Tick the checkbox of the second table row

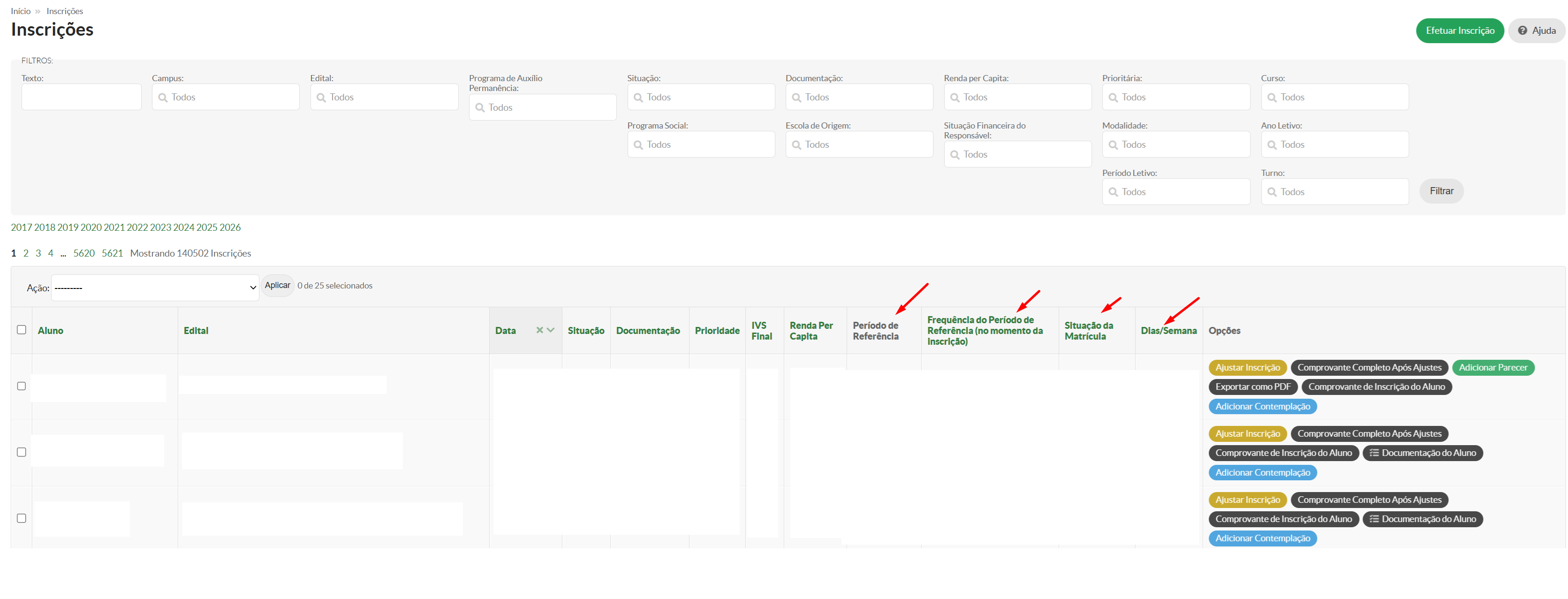[x=21, y=452]
